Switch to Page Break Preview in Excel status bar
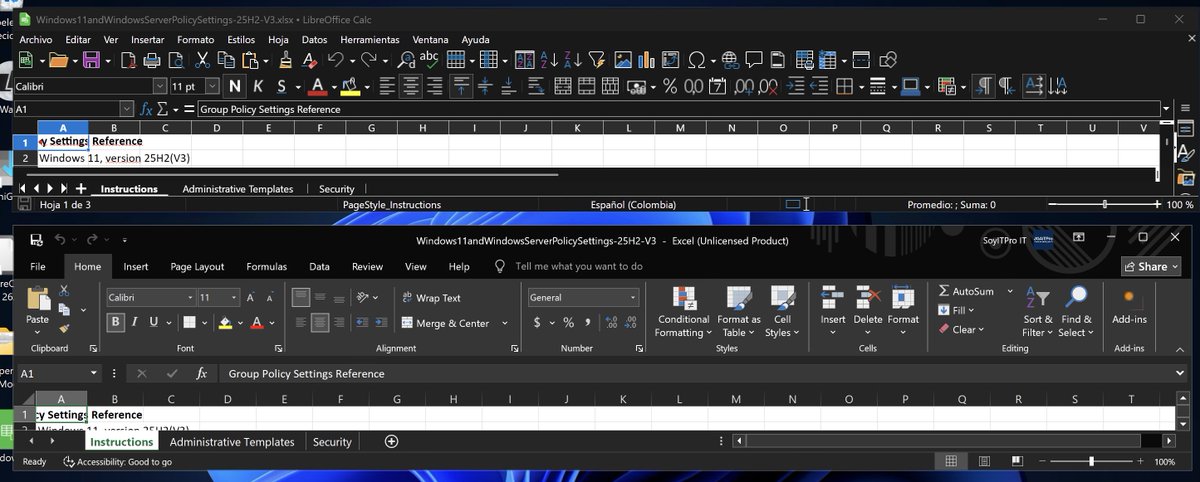 pyautogui.click(x=1017, y=462)
